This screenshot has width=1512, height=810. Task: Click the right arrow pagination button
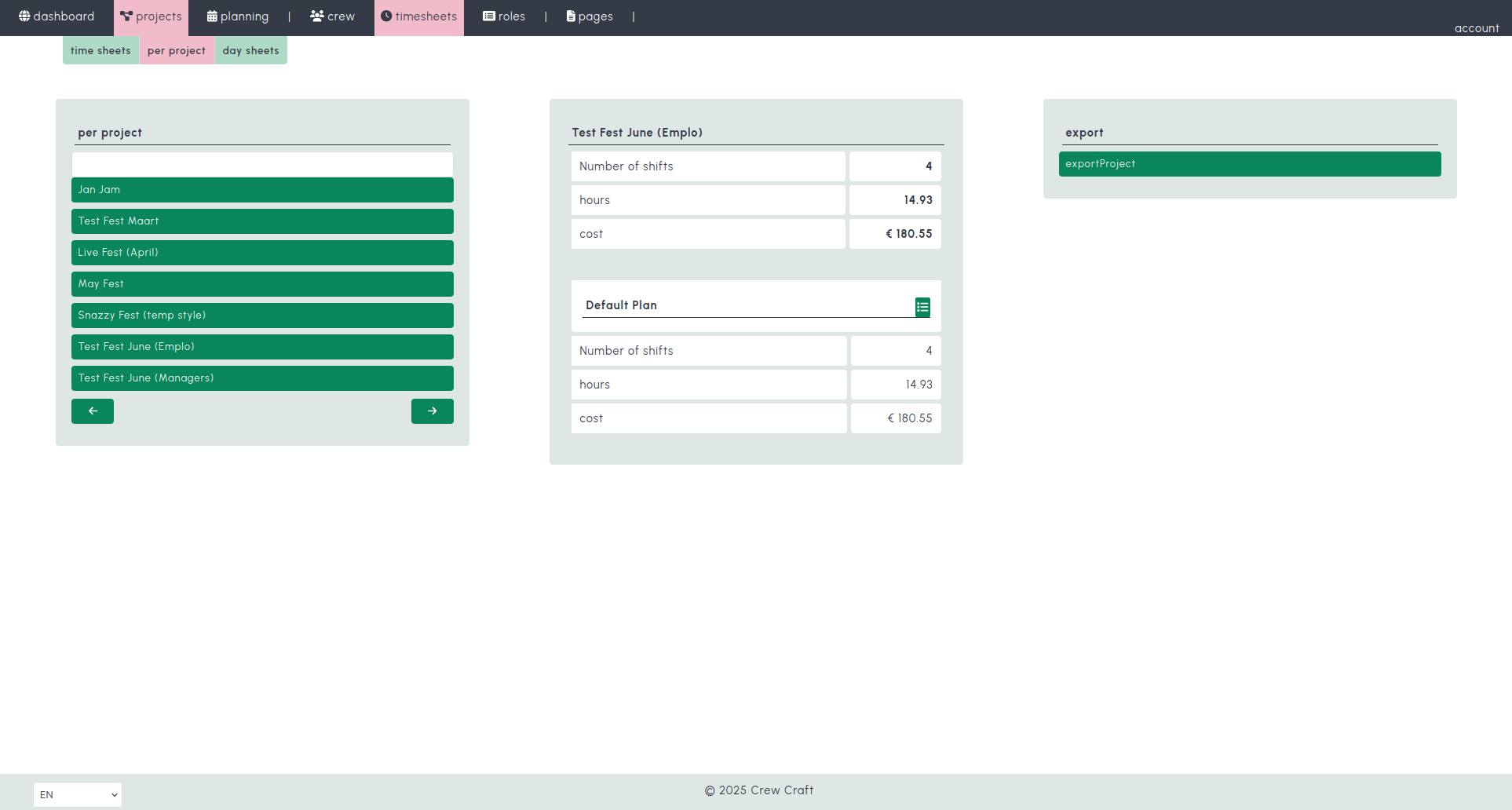click(x=432, y=410)
